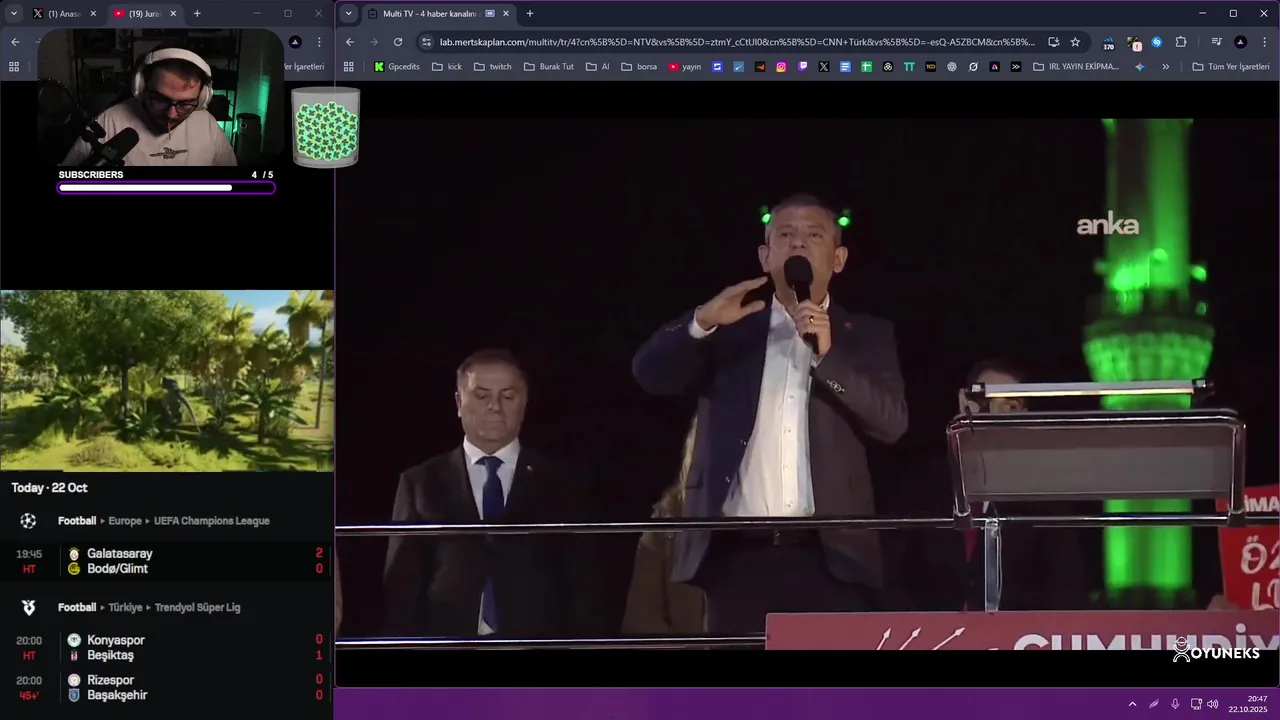This screenshot has width=1280, height=720.
Task: Open the Burak Tut bookmark folder
Action: pos(549,67)
